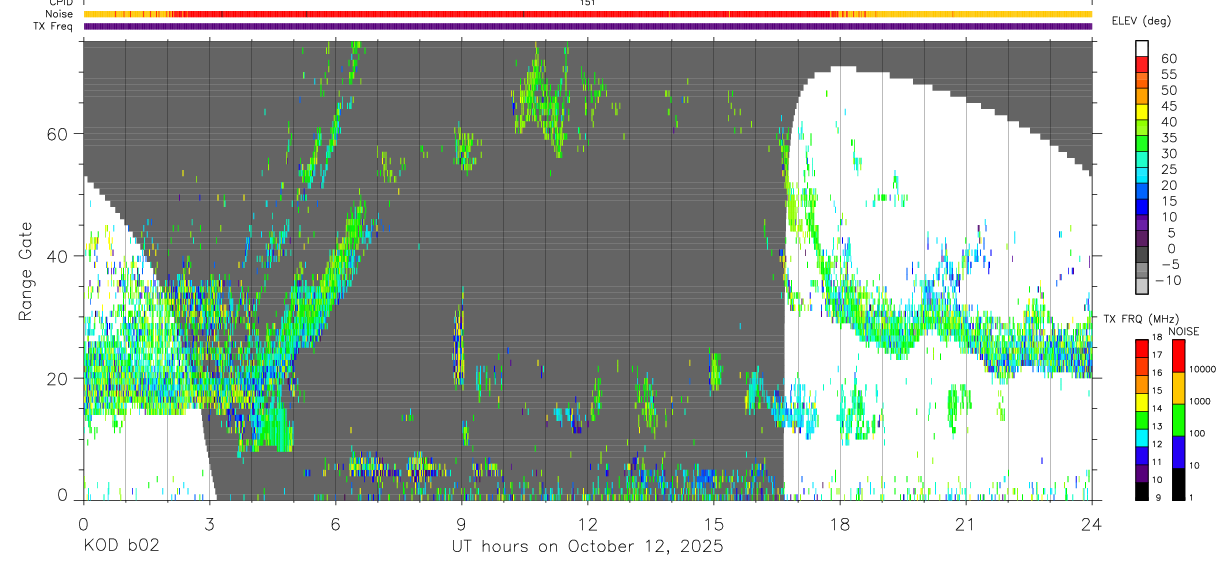Screen dimensions: 1228x567
Task: Click the 40 tick on Range Gate axis
Action: pyautogui.click(x=57, y=256)
